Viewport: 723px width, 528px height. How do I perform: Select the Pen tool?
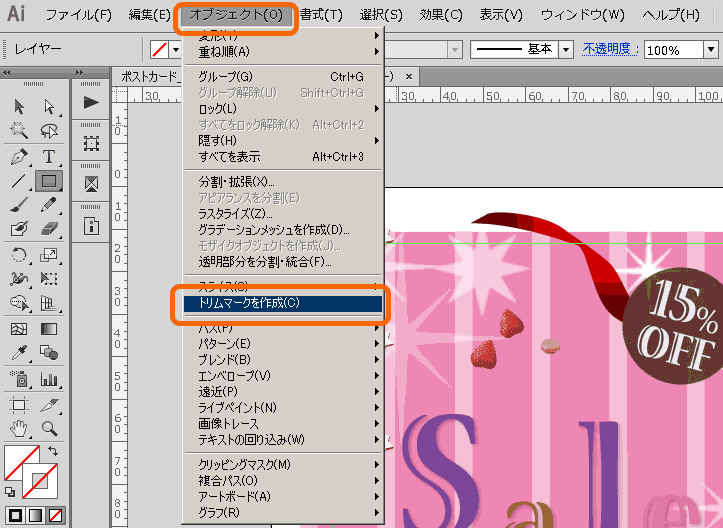point(19,156)
